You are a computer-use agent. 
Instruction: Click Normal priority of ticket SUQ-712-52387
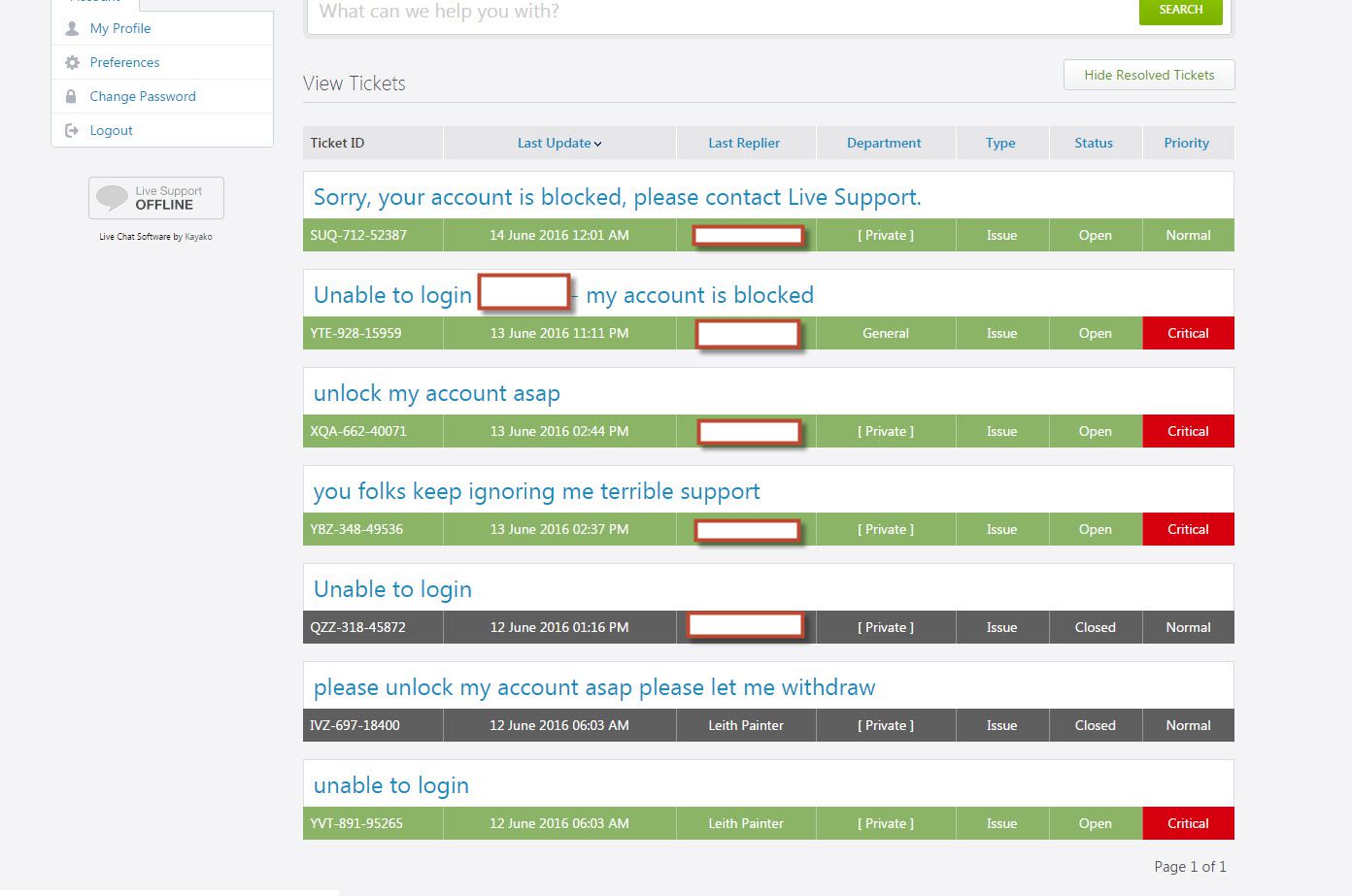[1188, 235]
